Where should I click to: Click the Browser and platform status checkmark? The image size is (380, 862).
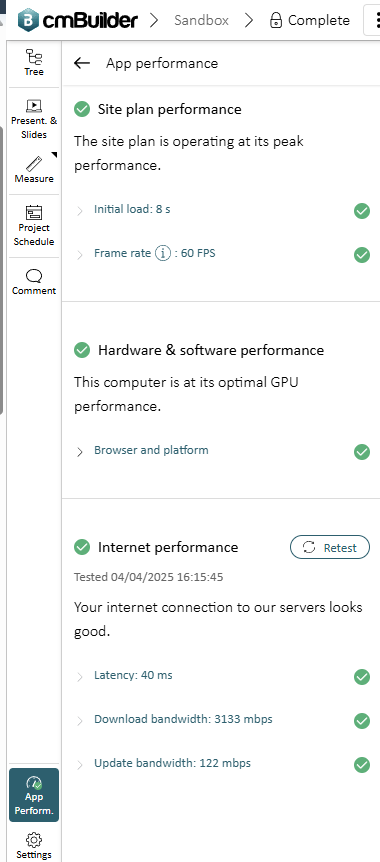(362, 452)
